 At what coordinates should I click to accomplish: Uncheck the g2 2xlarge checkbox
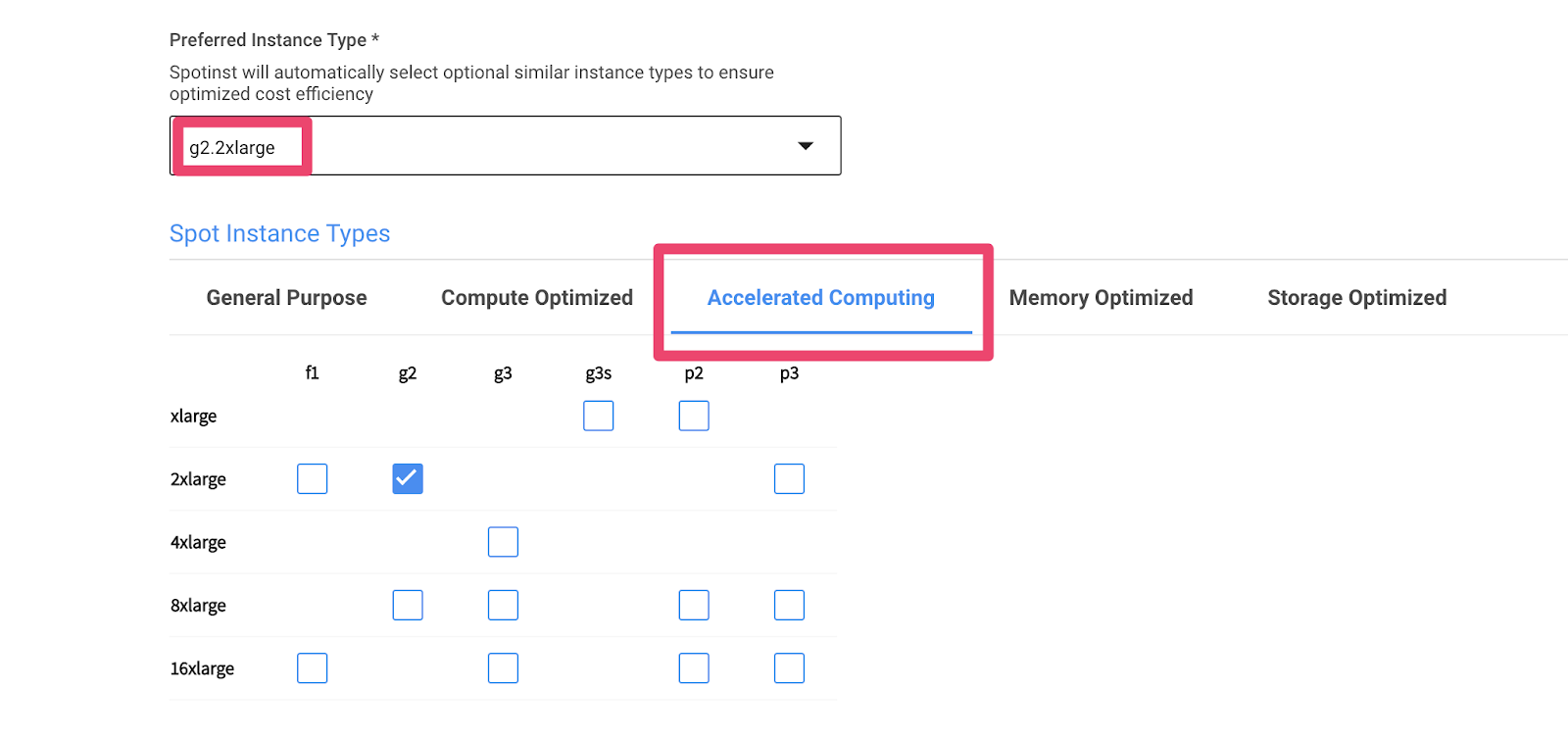(x=408, y=478)
